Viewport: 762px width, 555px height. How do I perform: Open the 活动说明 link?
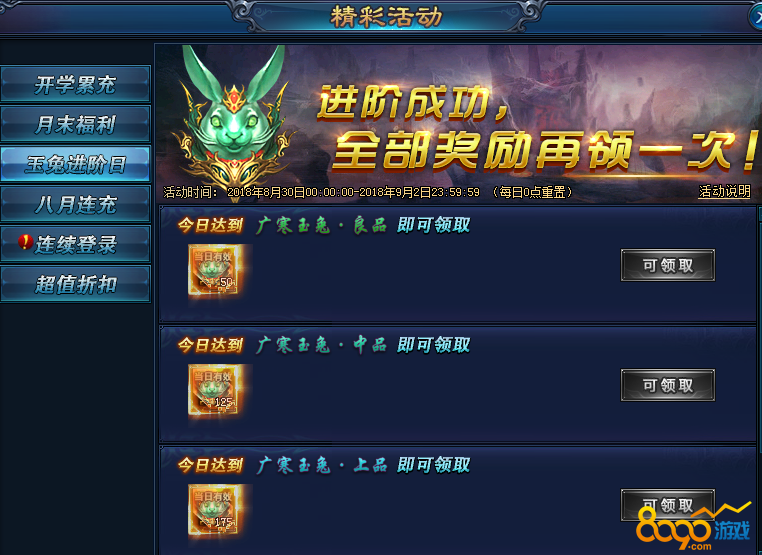click(x=725, y=191)
